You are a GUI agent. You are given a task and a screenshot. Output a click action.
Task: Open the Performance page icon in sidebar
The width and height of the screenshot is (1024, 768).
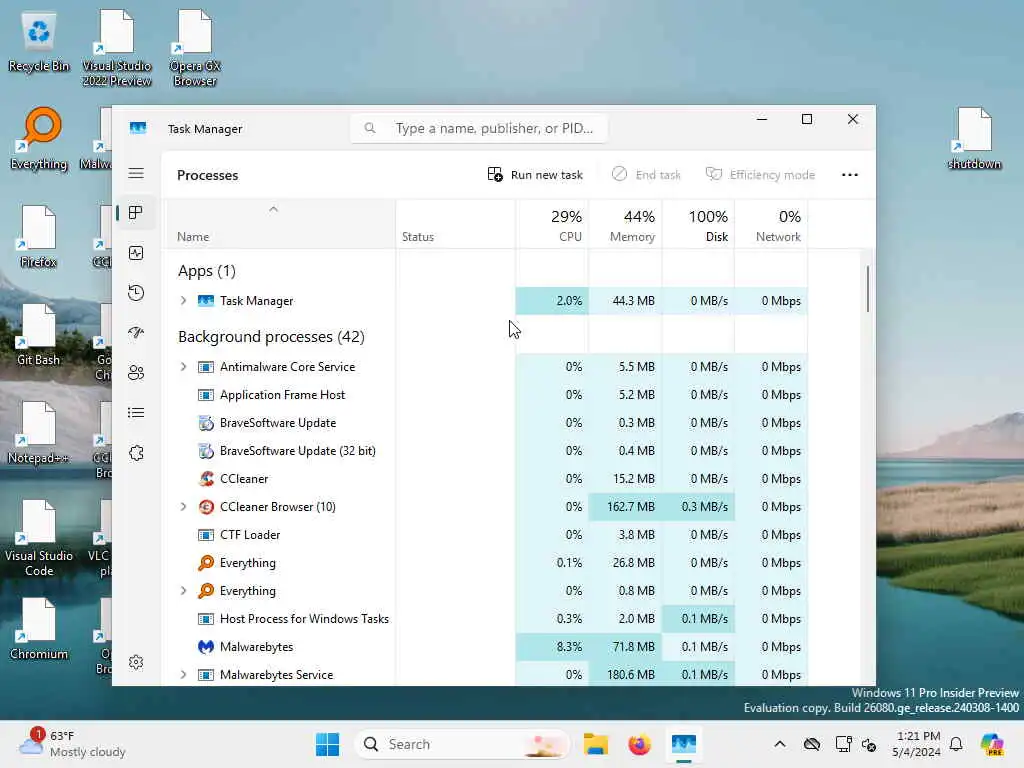click(136, 253)
